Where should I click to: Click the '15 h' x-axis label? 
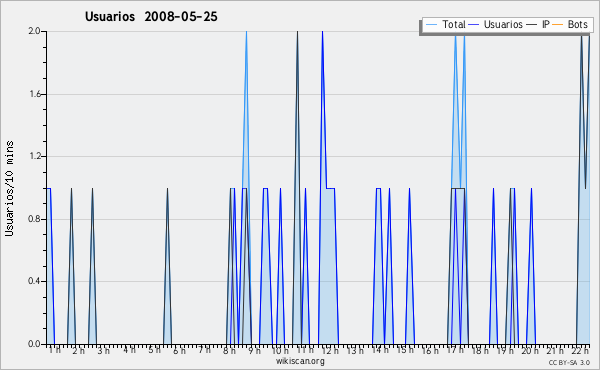[405, 350]
